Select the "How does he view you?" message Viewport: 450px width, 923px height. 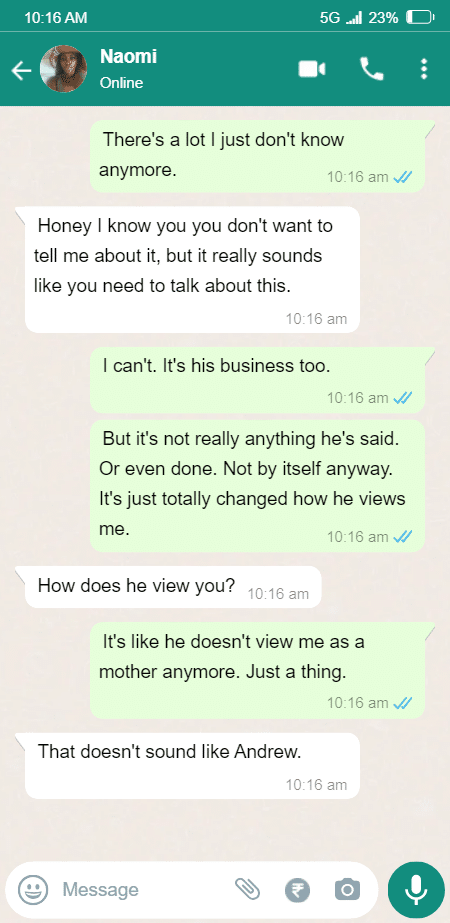click(x=173, y=587)
